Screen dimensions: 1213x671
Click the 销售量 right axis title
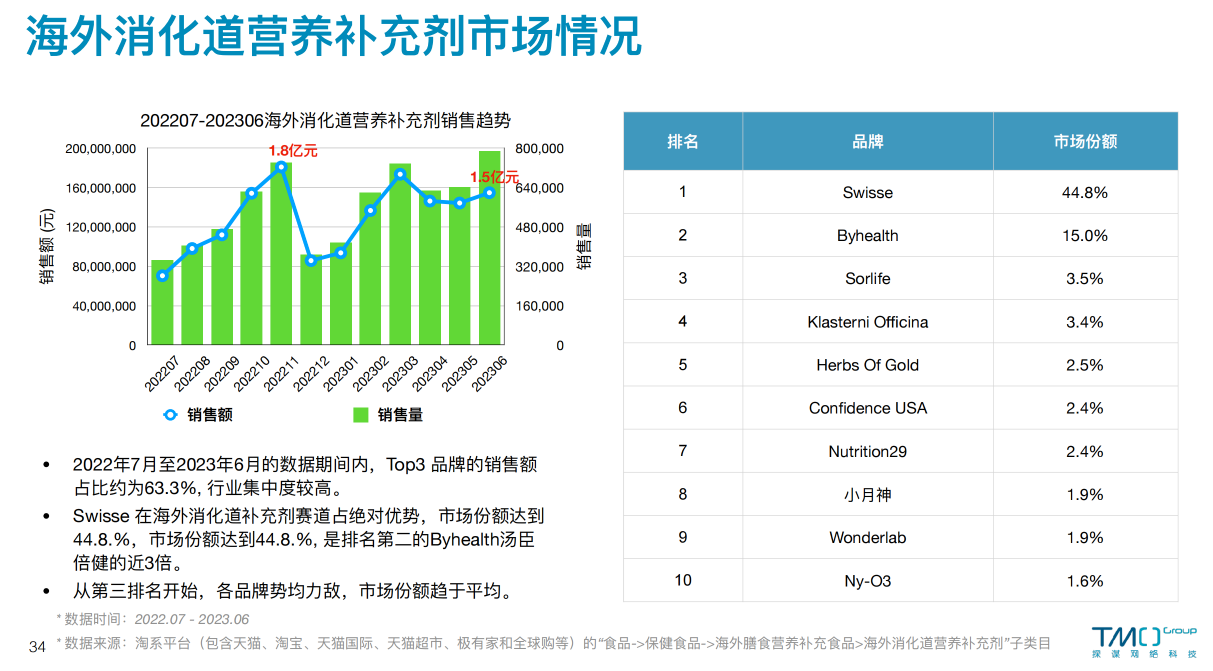pos(584,246)
